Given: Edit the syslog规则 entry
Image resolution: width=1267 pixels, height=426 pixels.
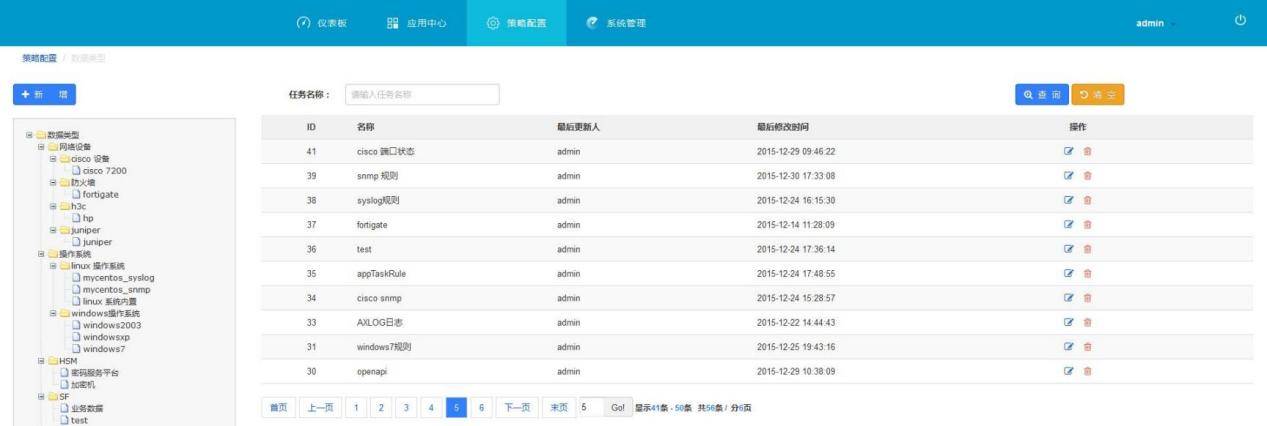Looking at the screenshot, I should [1068, 201].
